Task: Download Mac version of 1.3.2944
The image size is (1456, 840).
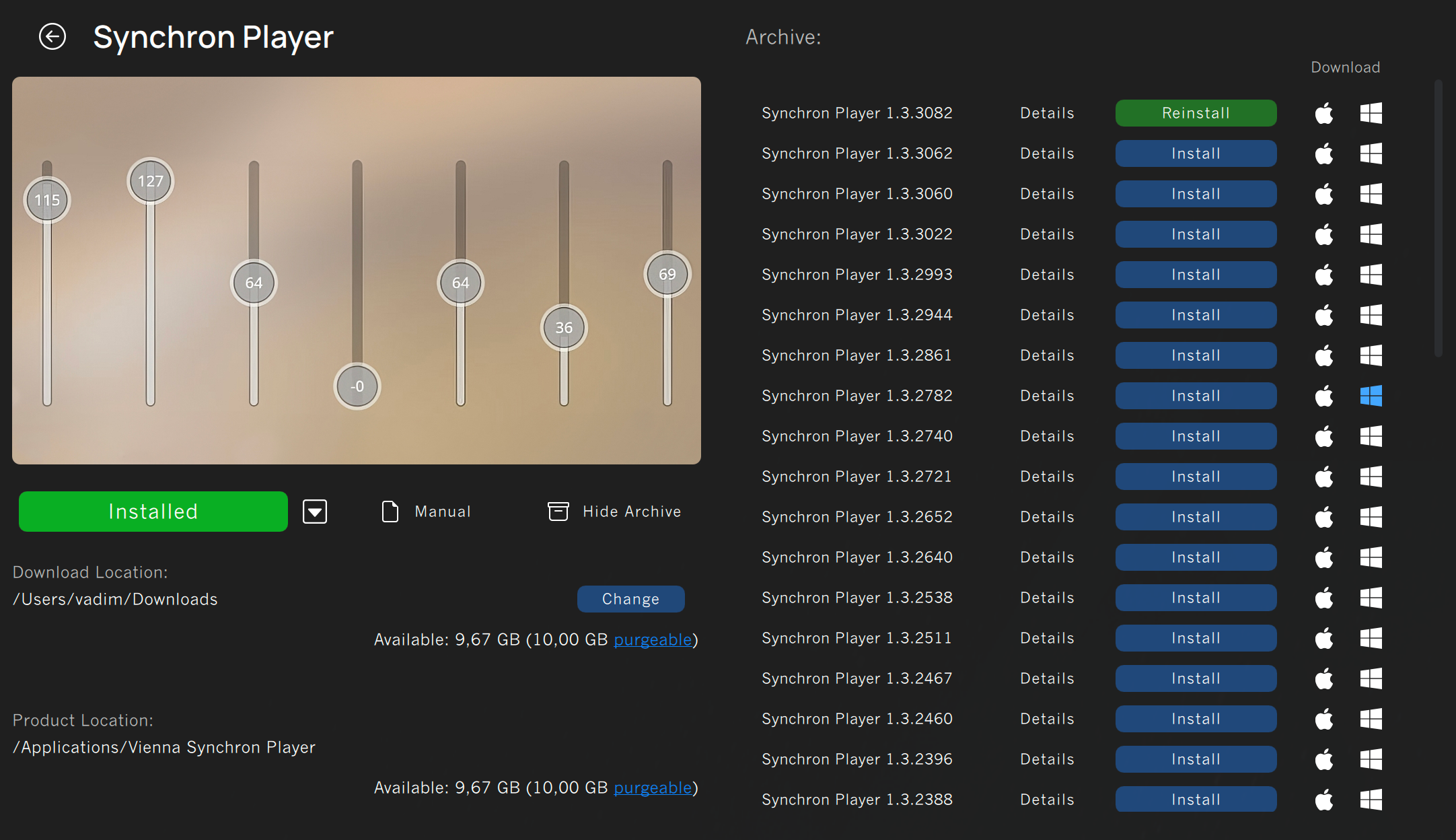Action: pos(1324,315)
